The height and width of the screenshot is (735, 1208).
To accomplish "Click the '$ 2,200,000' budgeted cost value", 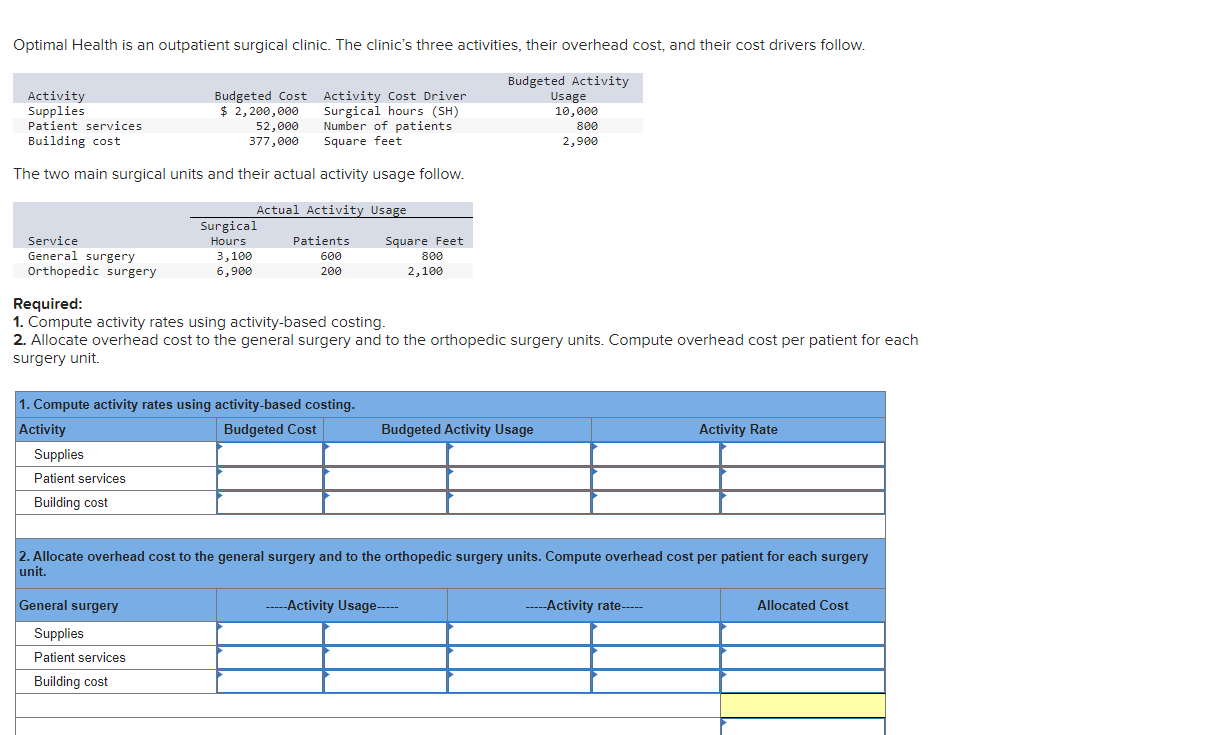I will (259, 111).
